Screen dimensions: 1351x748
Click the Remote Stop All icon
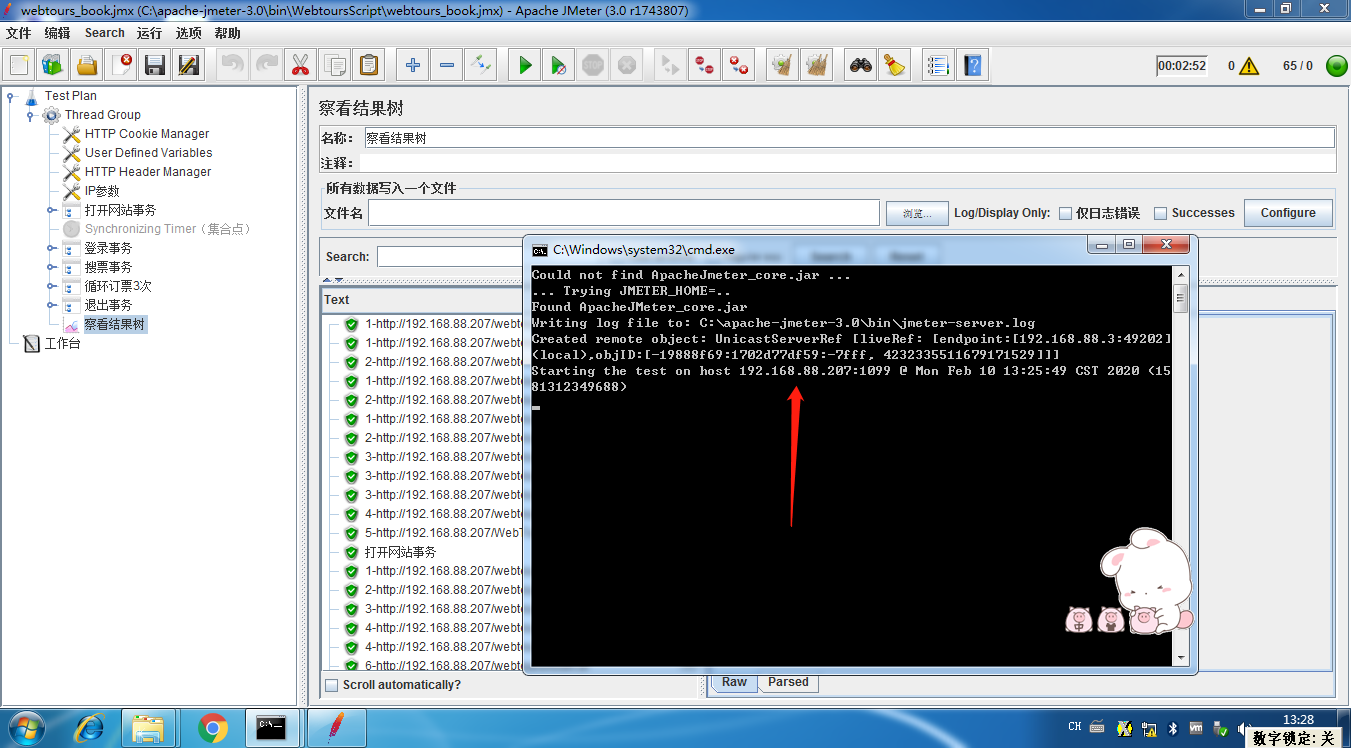704,66
